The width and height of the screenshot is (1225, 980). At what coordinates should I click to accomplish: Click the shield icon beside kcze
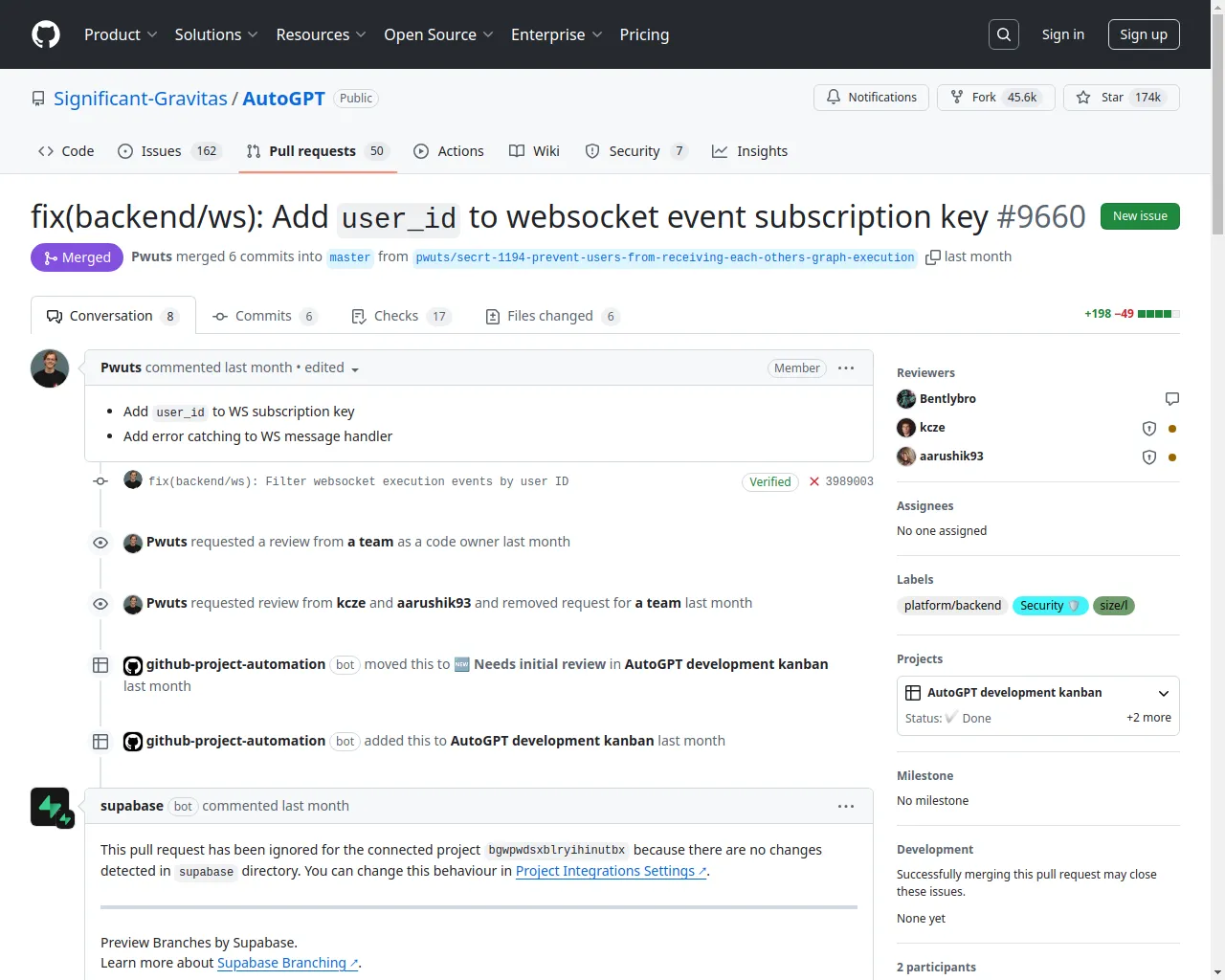point(1149,429)
